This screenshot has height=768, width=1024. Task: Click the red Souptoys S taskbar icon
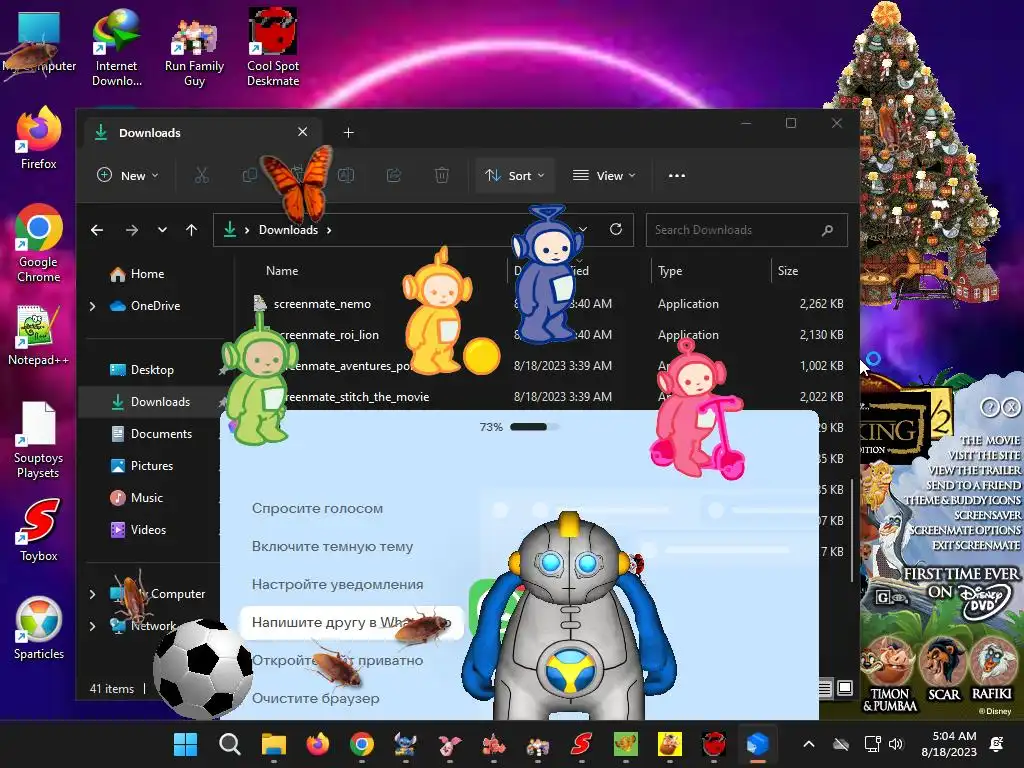[581, 744]
